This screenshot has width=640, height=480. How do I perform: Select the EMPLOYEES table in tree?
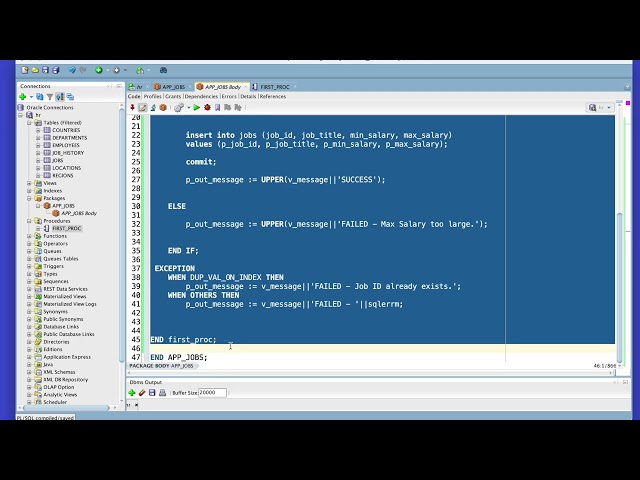66,145
